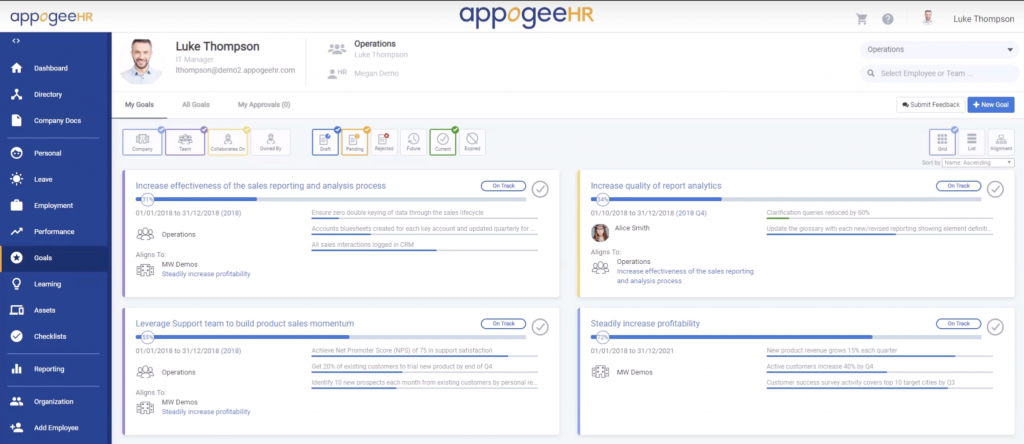Open the Checklists checkmark icon
Viewport: 1024px width, 444px height.
pos(16,336)
